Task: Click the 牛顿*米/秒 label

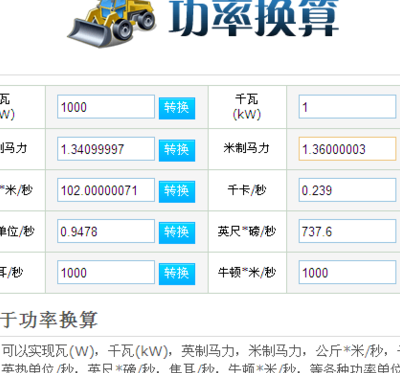Action: coord(247,272)
